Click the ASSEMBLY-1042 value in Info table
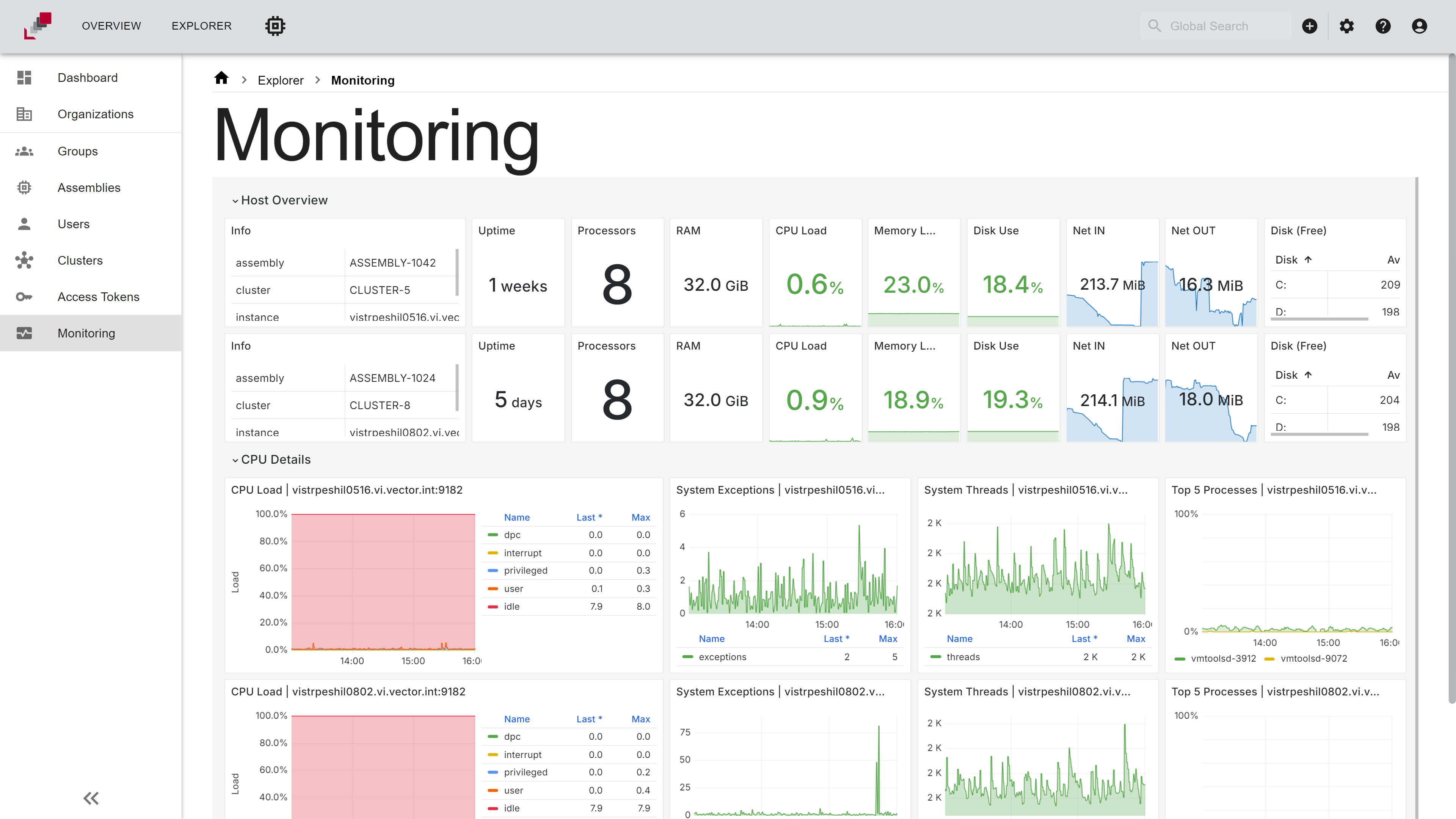 392,263
